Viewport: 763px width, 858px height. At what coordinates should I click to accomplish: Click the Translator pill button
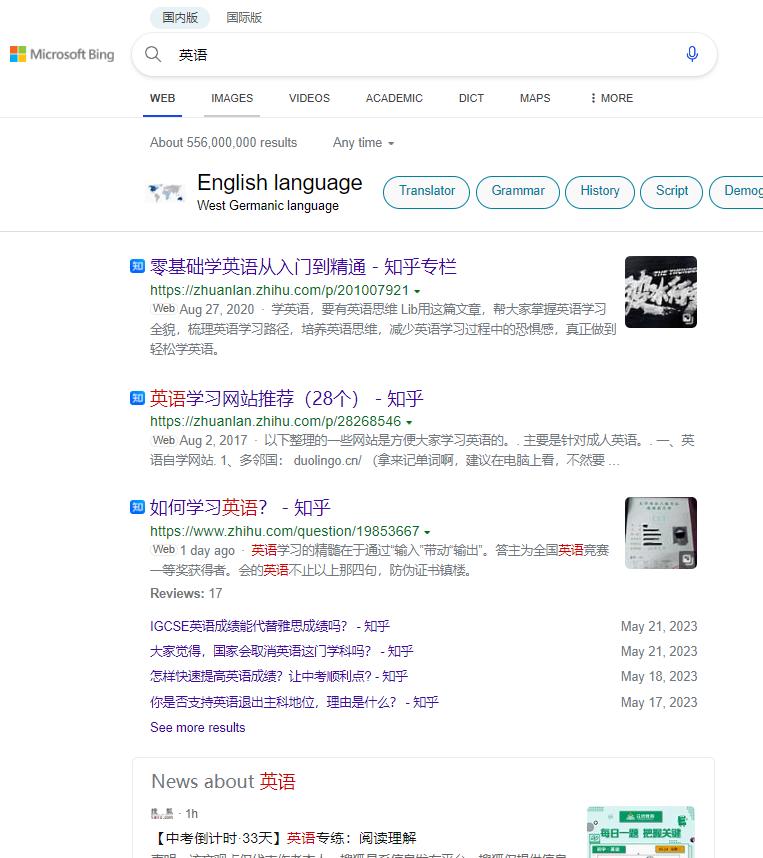coord(426,192)
